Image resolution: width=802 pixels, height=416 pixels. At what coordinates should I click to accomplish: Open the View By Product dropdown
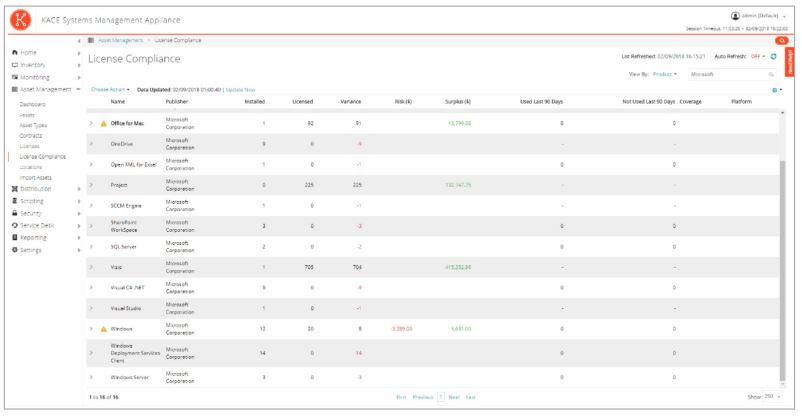pyautogui.click(x=665, y=75)
